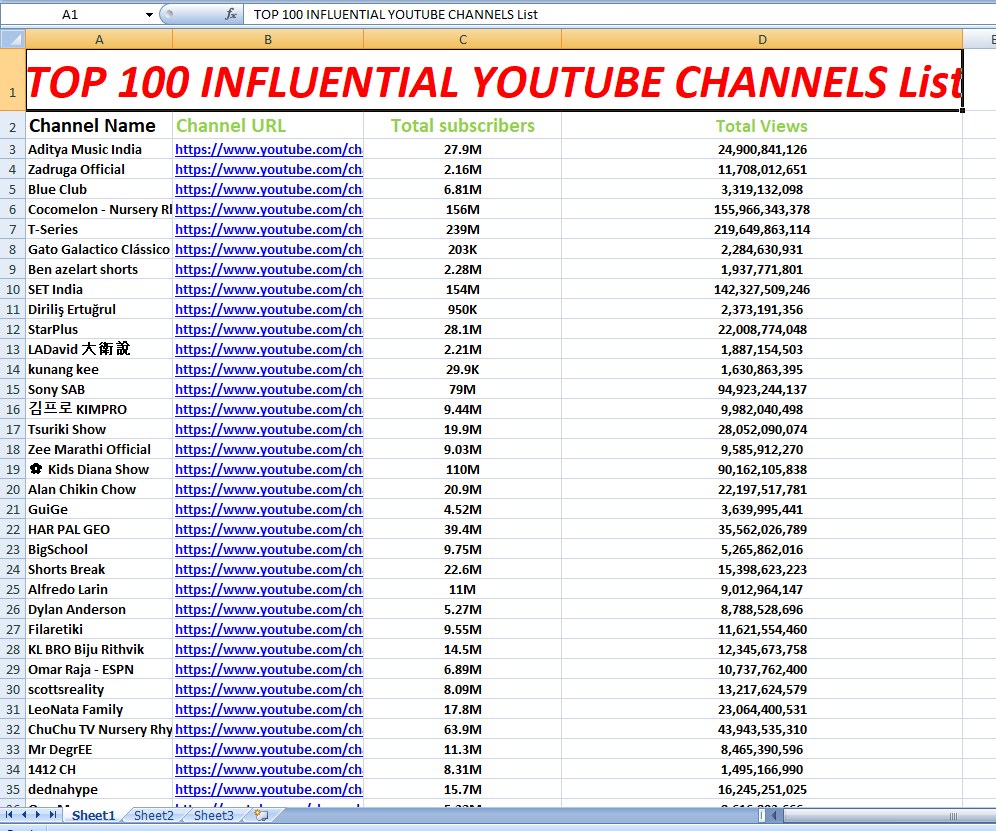Select subscribers value 63.9M

(x=463, y=730)
